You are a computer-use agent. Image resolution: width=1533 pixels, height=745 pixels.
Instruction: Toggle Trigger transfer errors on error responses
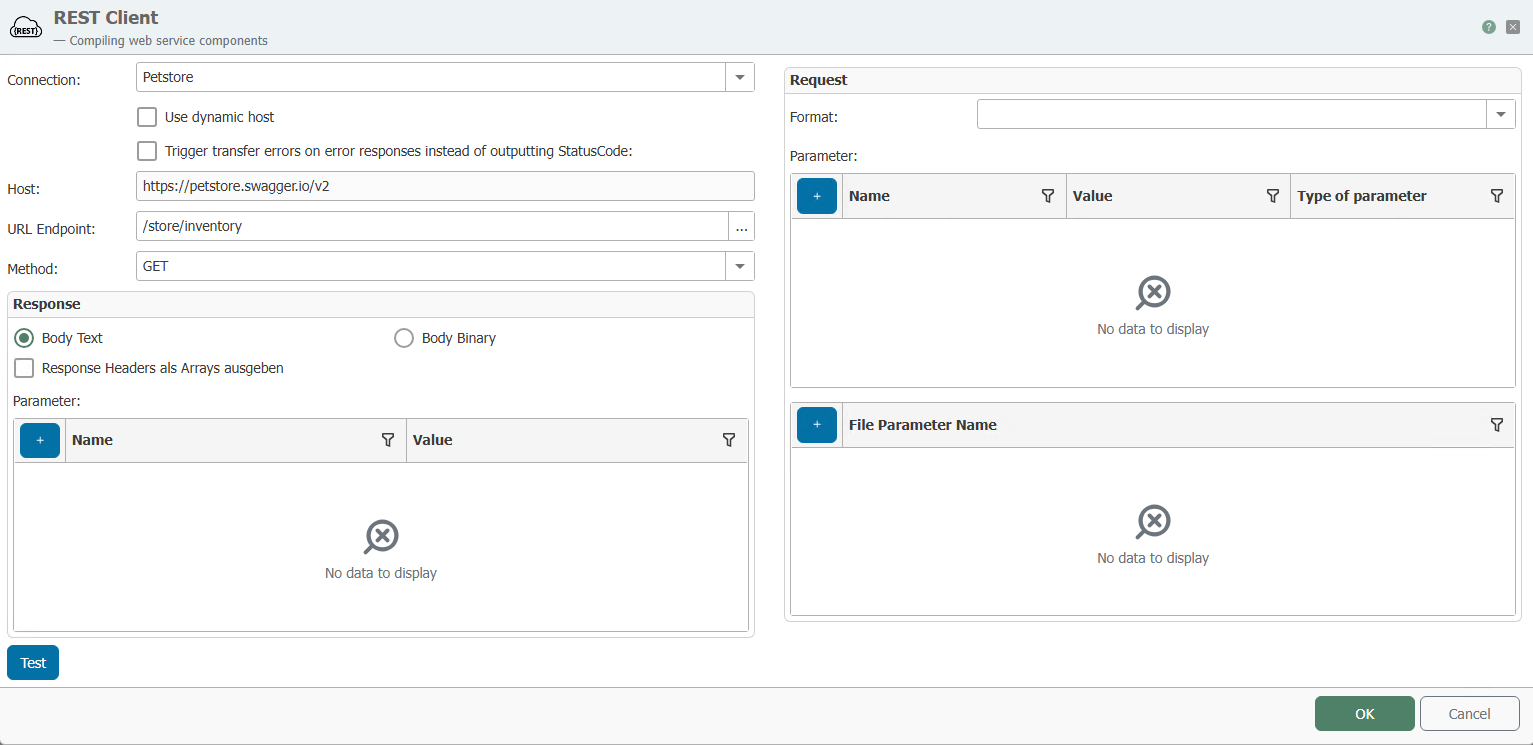[147, 151]
